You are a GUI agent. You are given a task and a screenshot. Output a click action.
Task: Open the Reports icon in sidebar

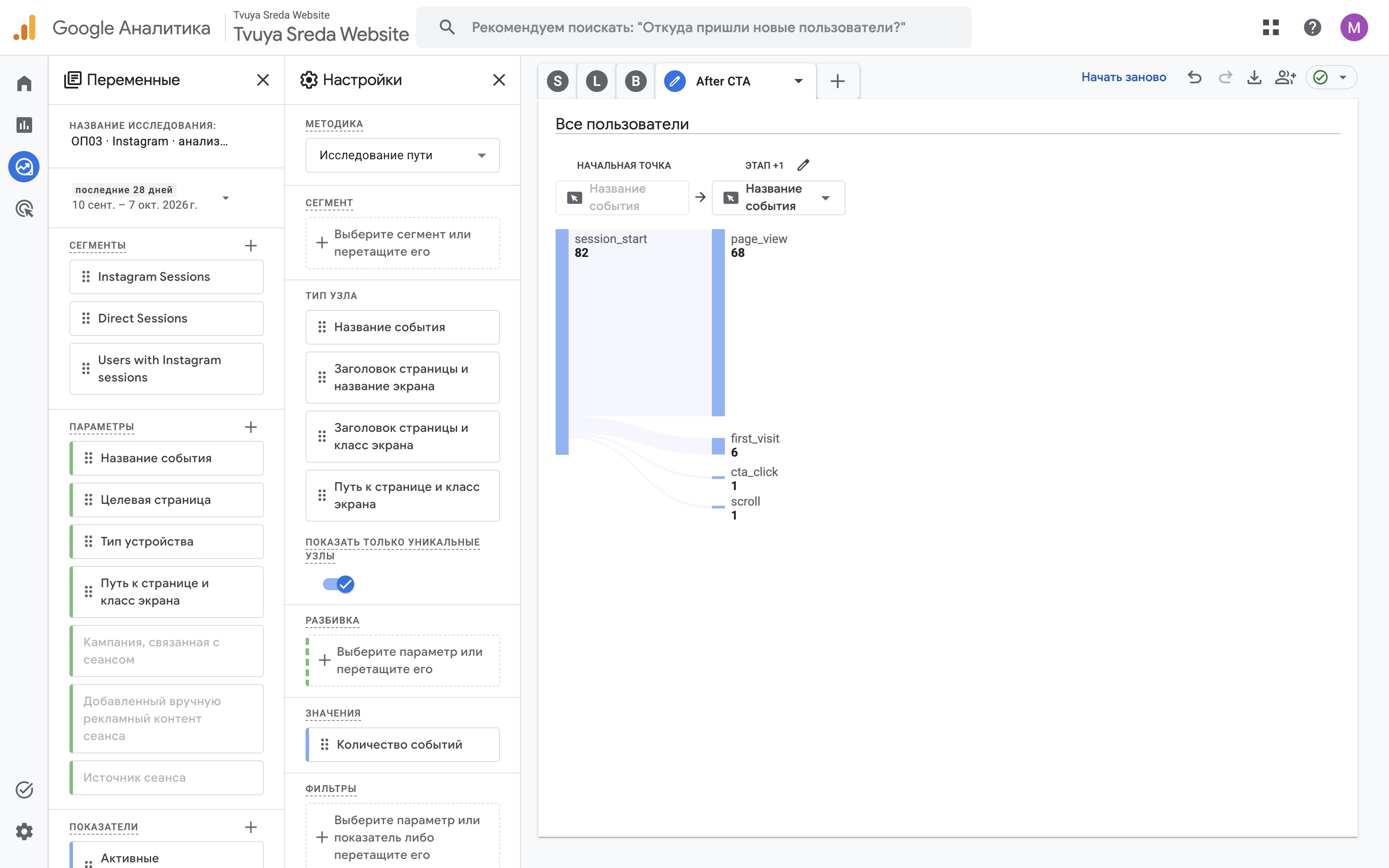tap(24, 125)
